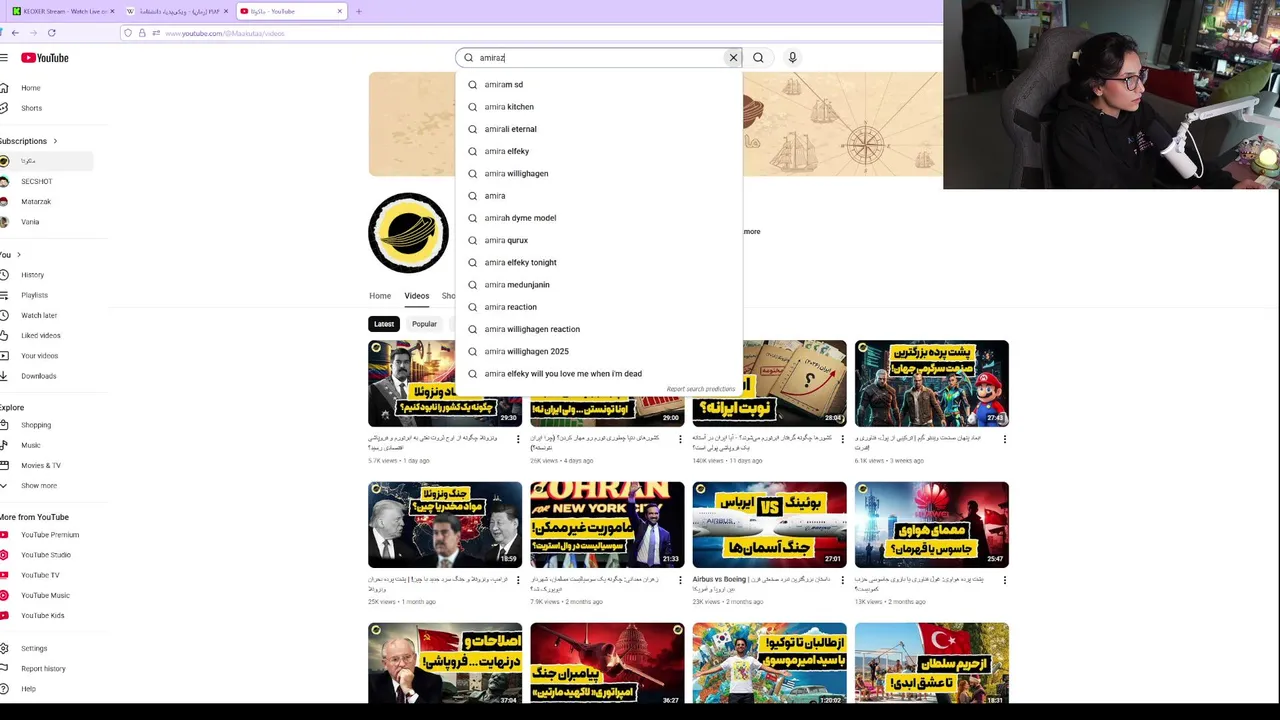This screenshot has width=1280, height=720.
Task: Open the channel Videos tab
Action: (417, 296)
